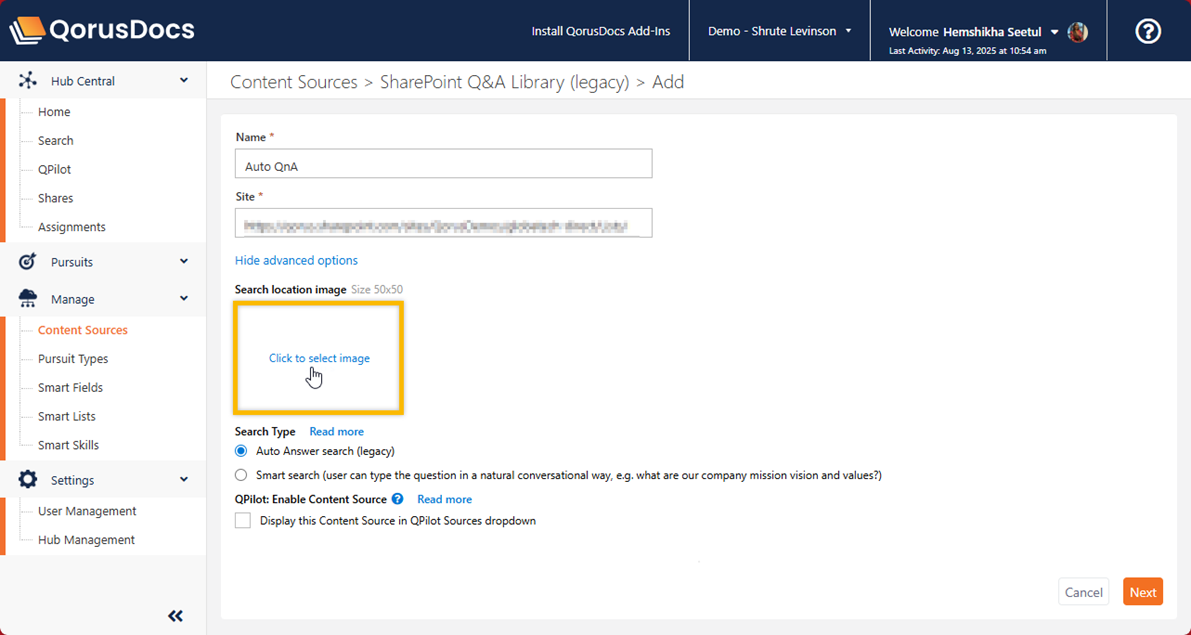The width and height of the screenshot is (1191, 635).
Task: Click the Settings gear icon
Action: (28, 480)
